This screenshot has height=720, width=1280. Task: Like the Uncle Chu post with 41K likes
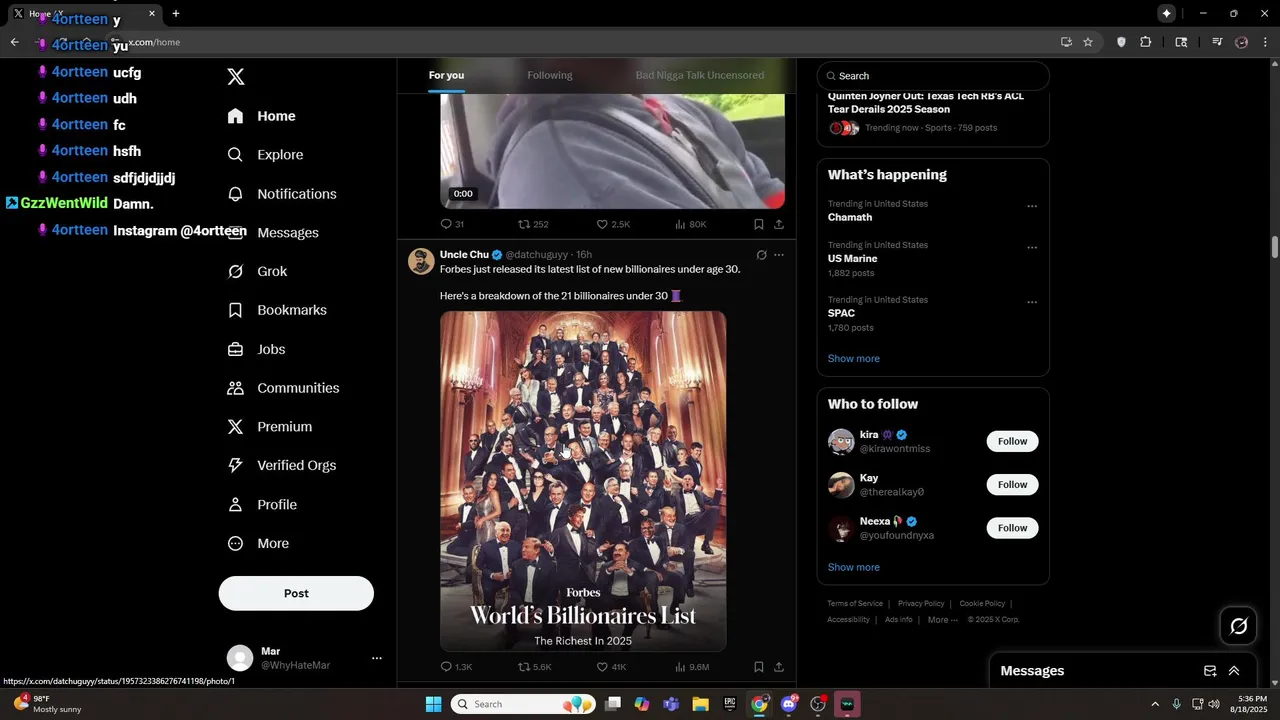pos(611,667)
